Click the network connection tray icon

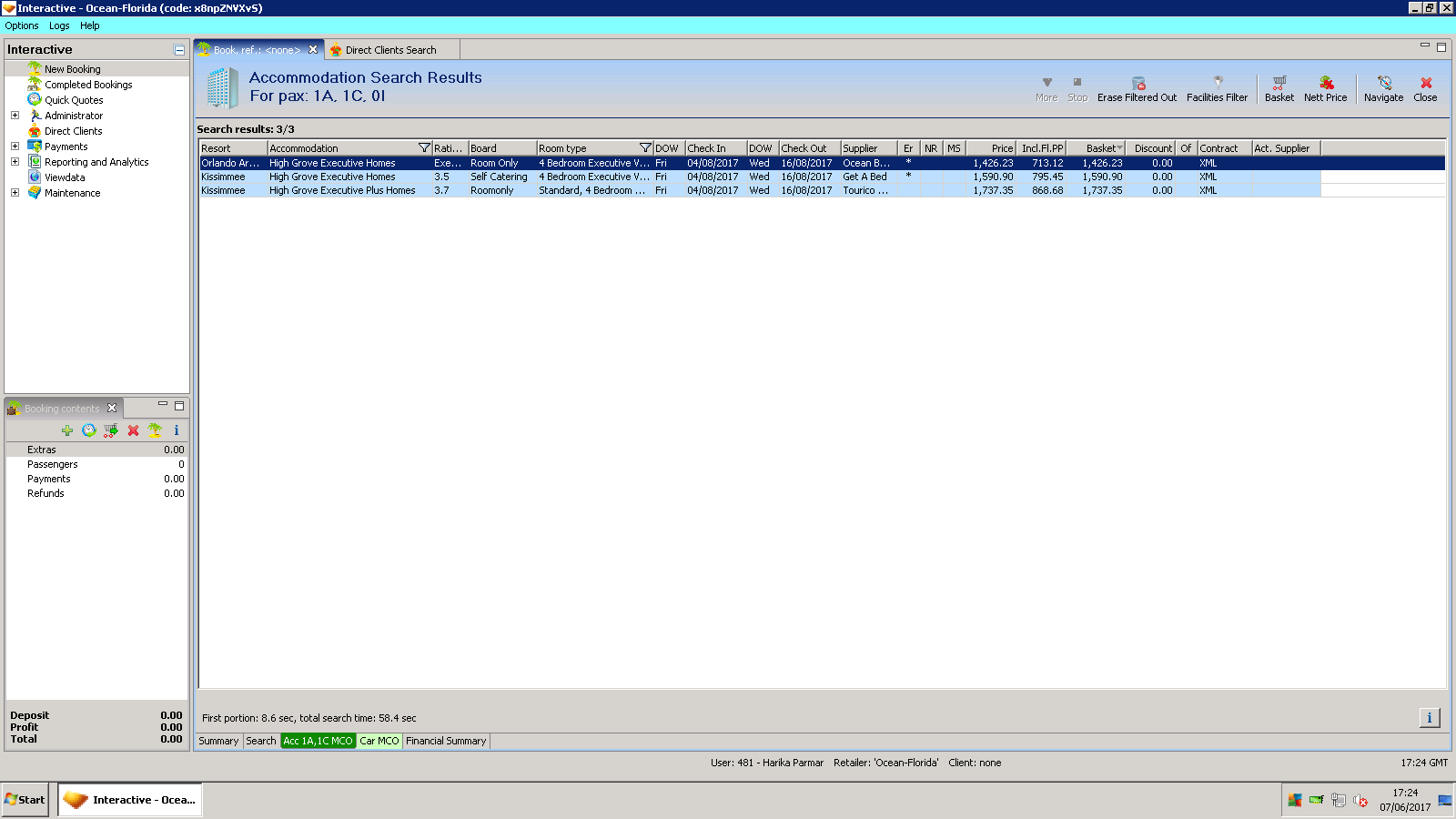(1339, 801)
